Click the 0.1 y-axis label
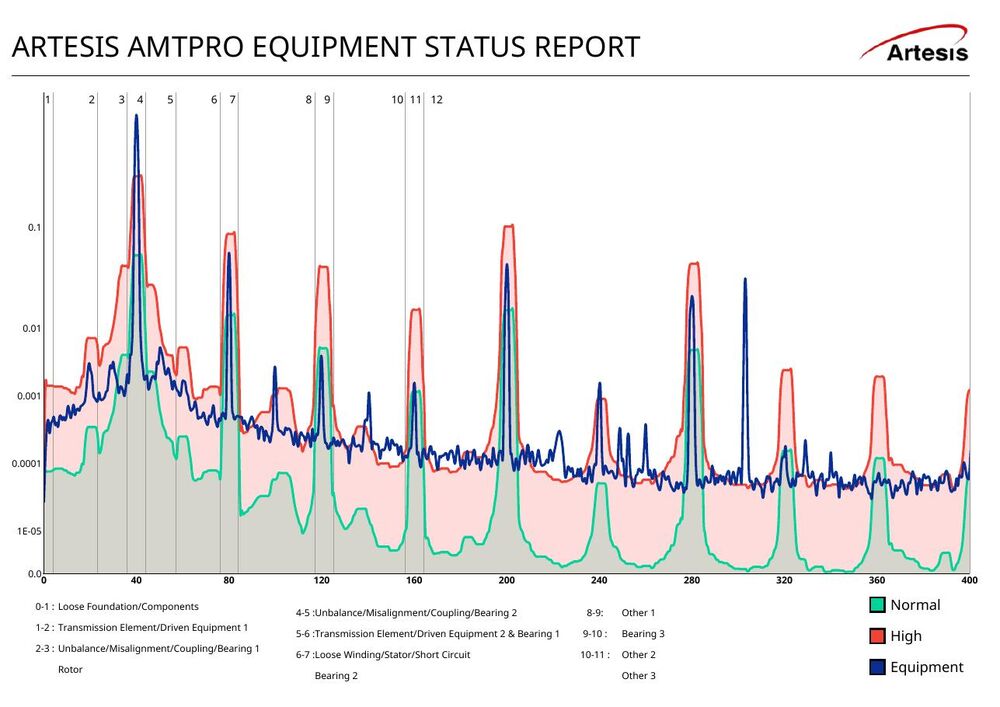This screenshot has height=707, width=1000. pos(34,228)
